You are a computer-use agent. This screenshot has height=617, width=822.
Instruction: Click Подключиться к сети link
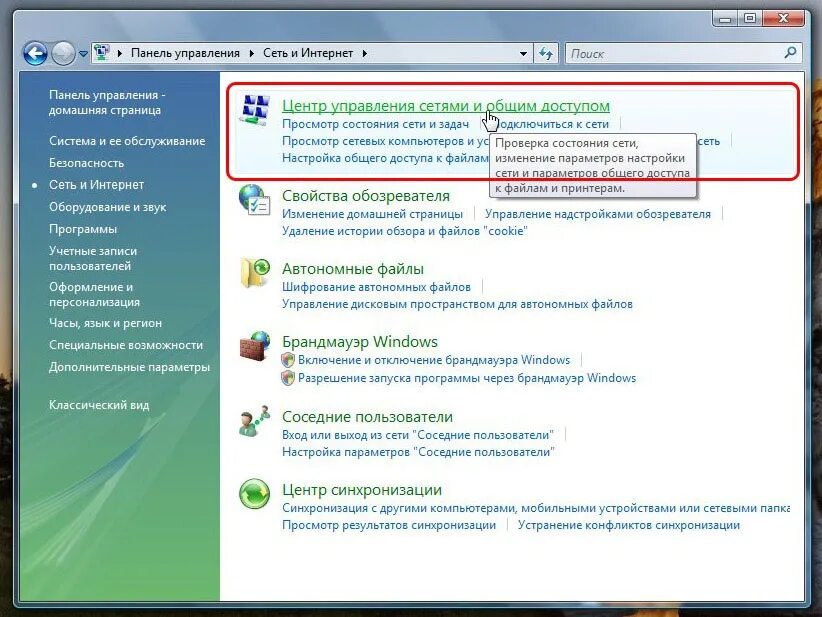tap(551, 124)
